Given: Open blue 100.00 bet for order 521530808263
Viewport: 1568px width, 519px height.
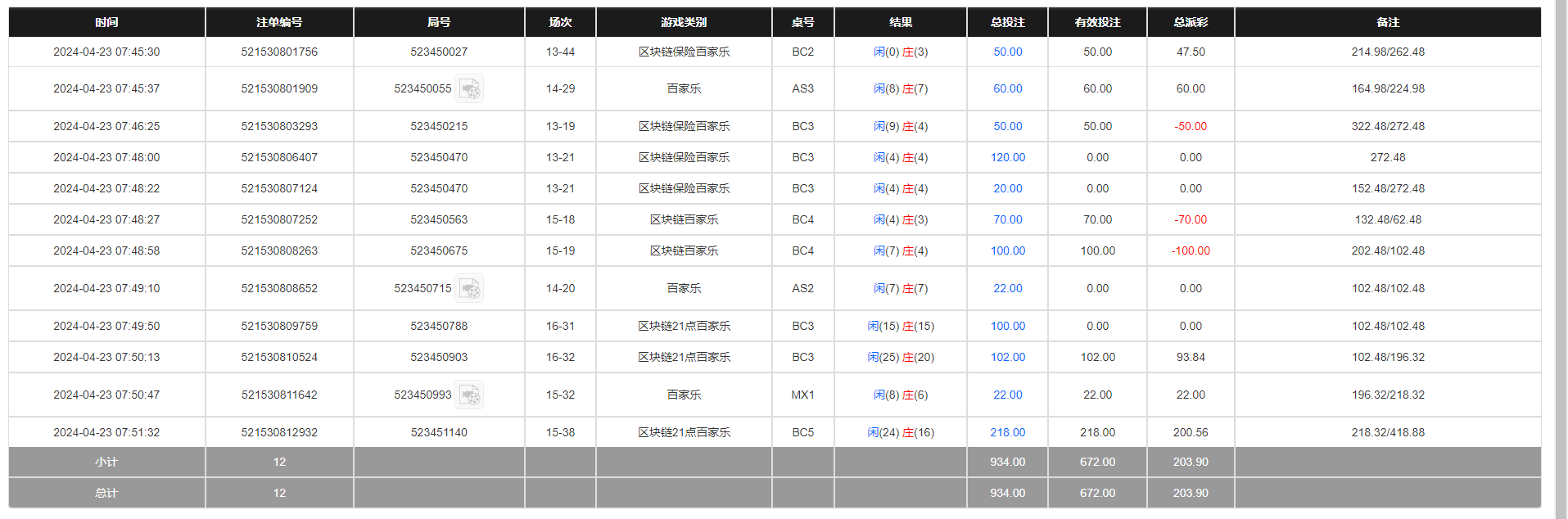Looking at the screenshot, I should [1007, 250].
